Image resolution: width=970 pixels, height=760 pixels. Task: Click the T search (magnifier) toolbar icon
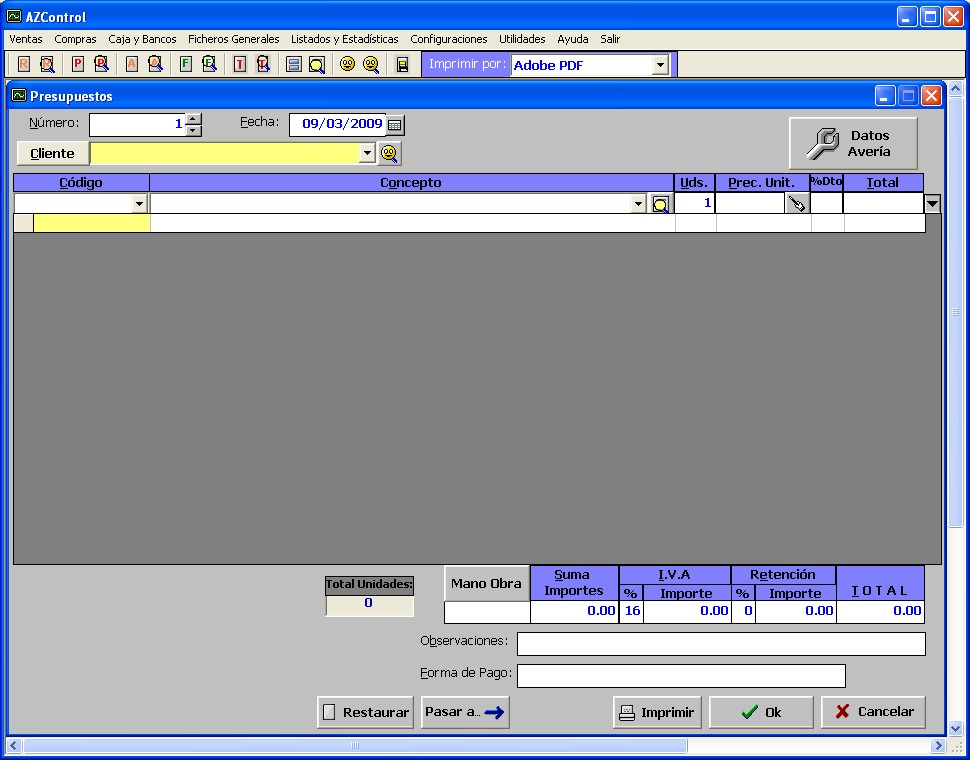click(x=263, y=64)
